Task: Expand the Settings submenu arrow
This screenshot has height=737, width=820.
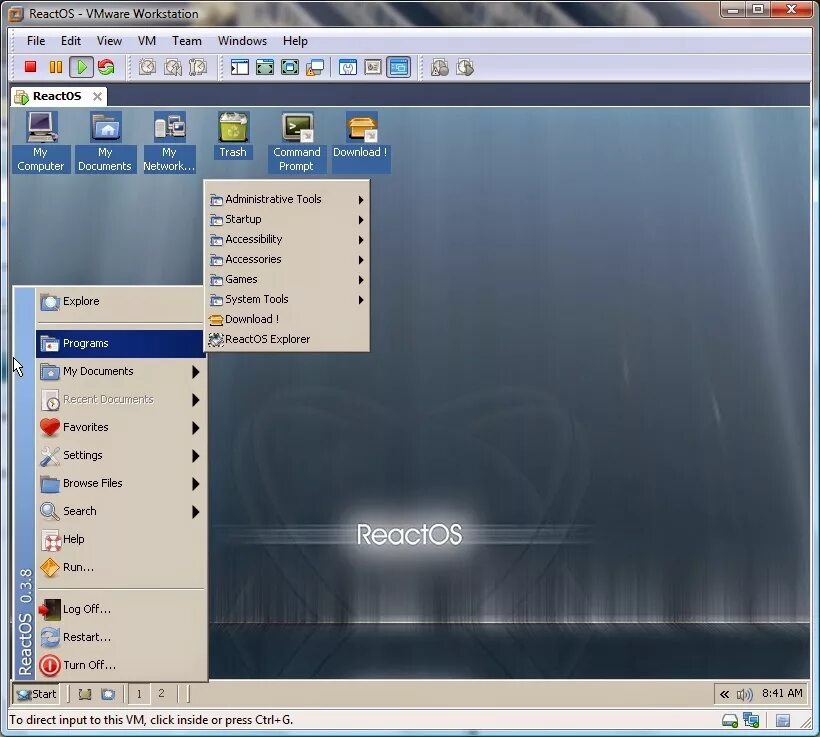Action: (196, 456)
